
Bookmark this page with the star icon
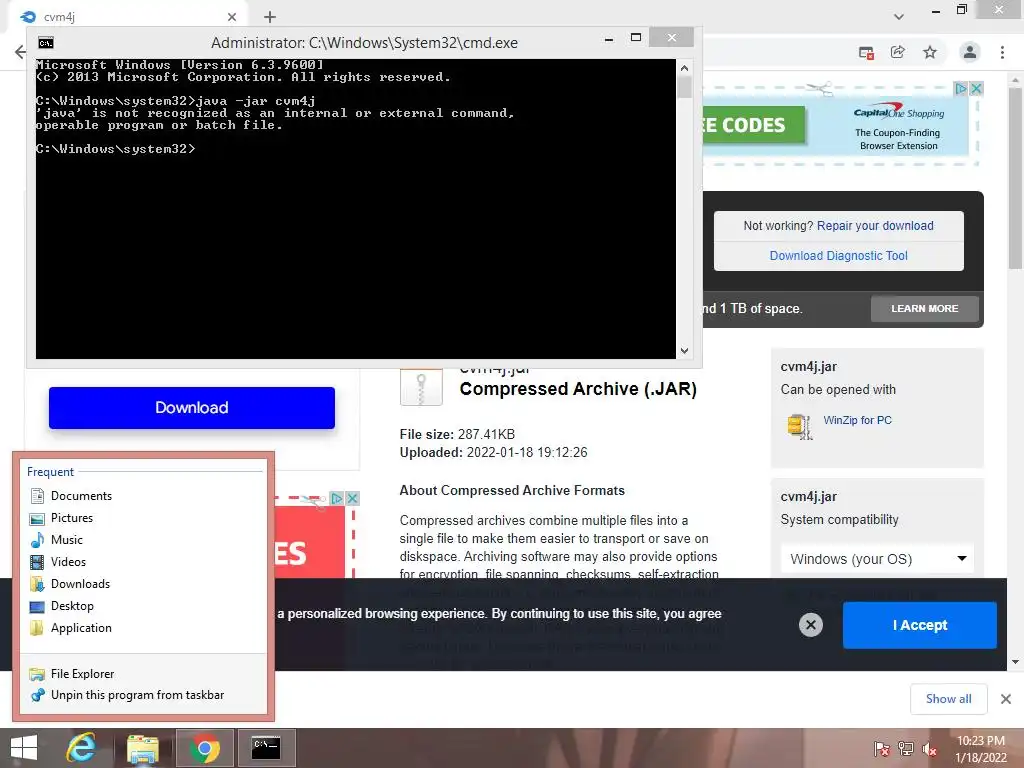coord(930,52)
